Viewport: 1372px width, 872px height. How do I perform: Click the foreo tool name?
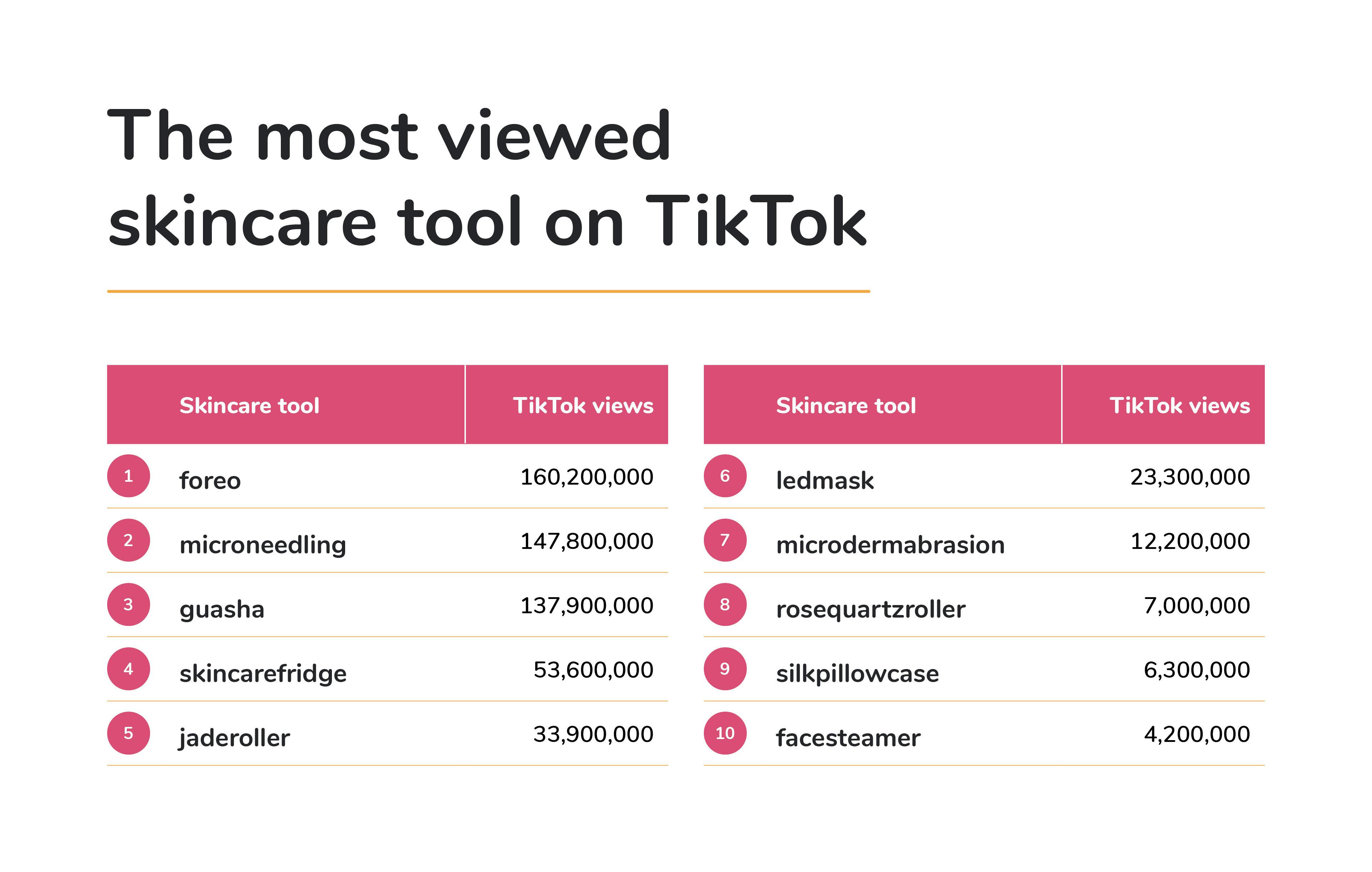tap(210, 480)
